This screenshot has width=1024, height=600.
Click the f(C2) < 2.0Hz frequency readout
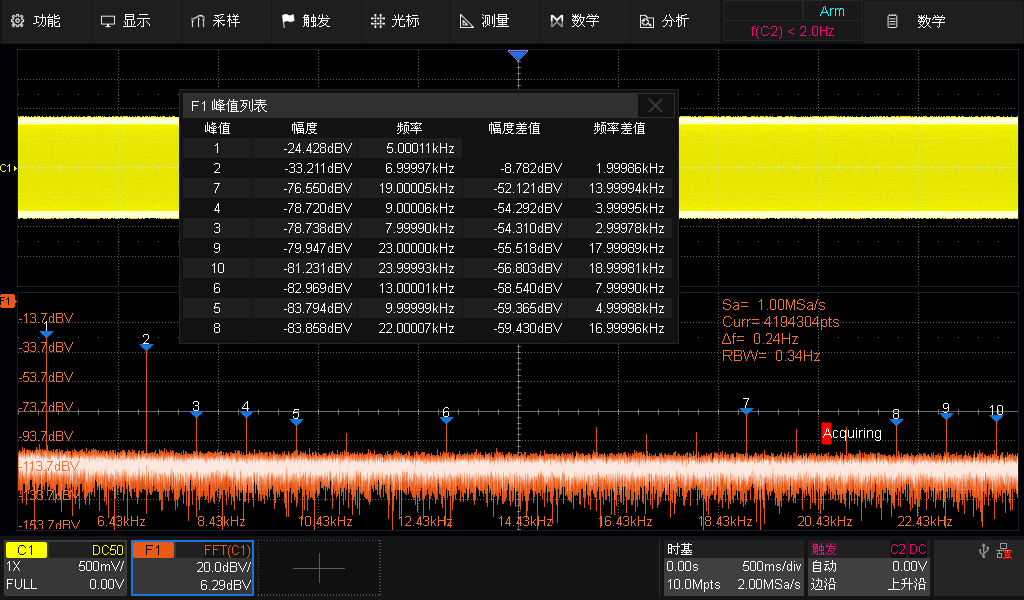792,31
